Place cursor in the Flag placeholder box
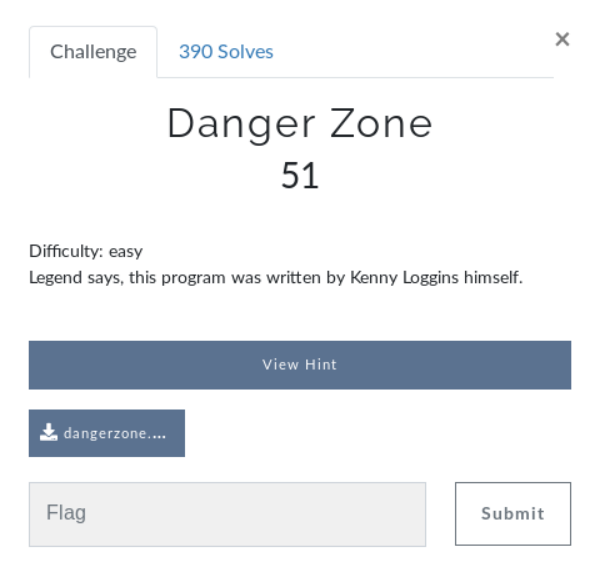This screenshot has height=579, width=591. click(x=227, y=514)
